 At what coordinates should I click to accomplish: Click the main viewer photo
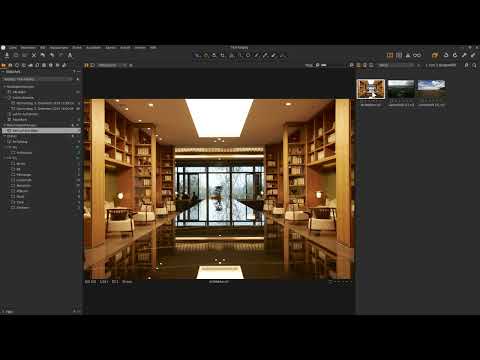(219, 189)
